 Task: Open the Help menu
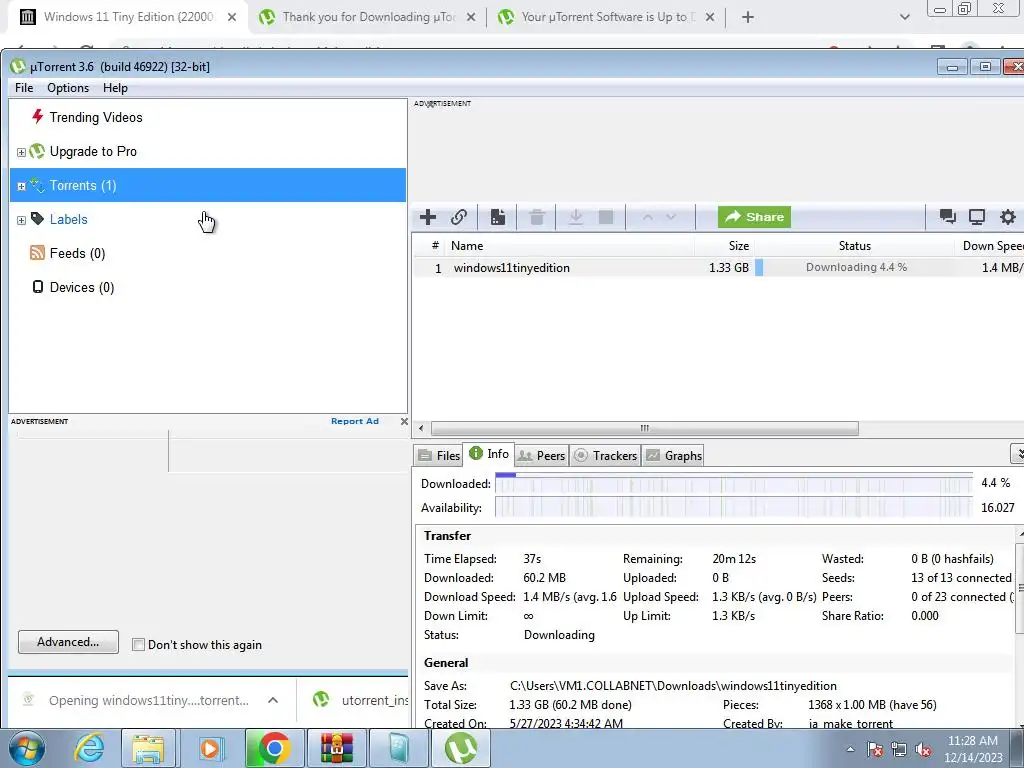tap(115, 88)
